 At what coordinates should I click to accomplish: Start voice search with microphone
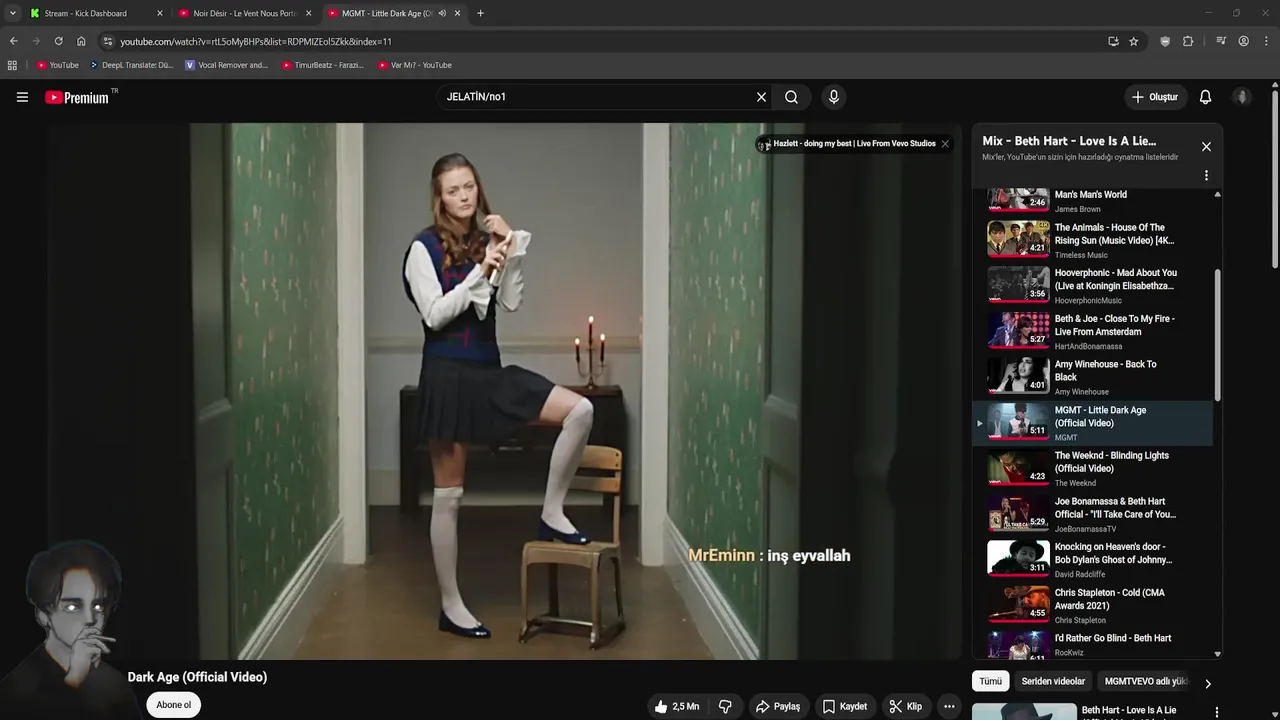pyautogui.click(x=833, y=97)
